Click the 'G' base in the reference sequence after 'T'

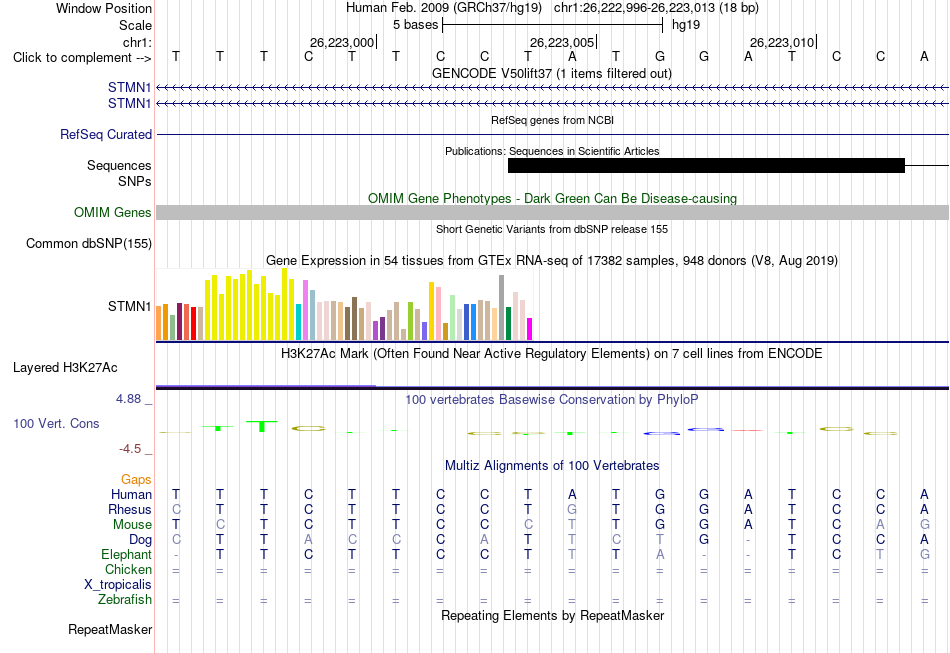660,56
